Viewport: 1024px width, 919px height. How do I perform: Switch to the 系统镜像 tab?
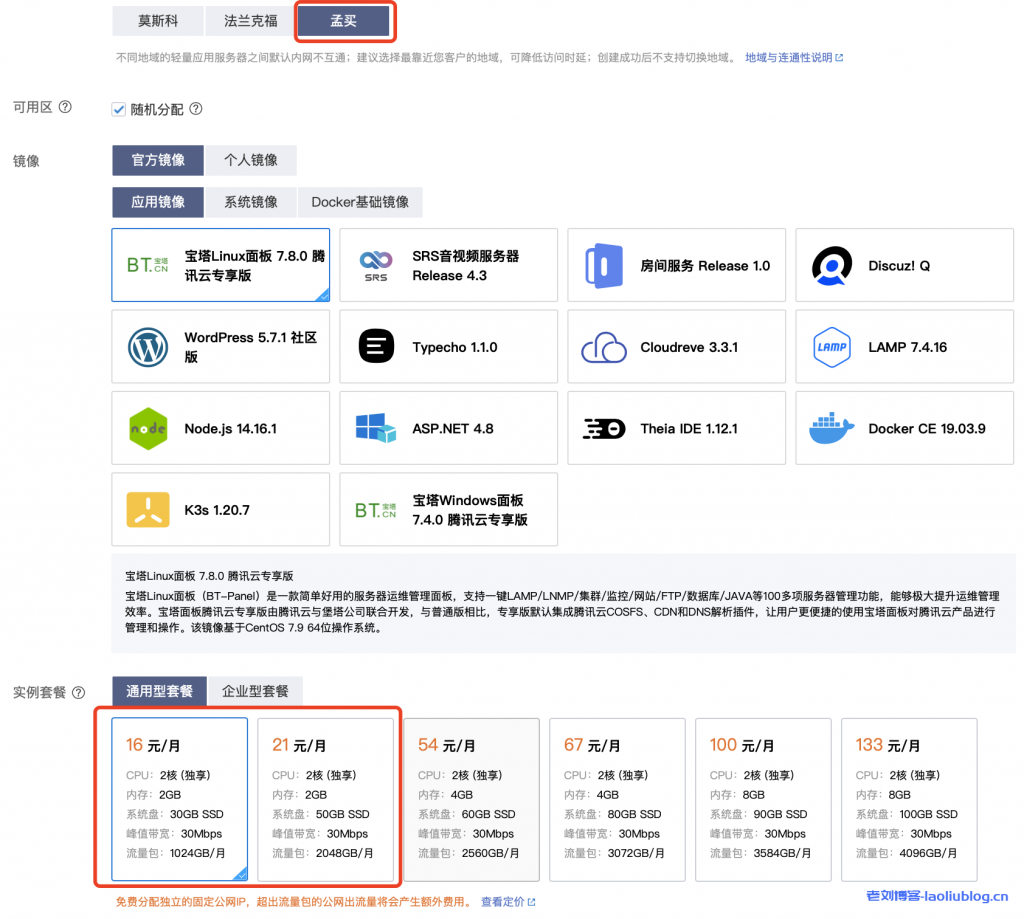[x=251, y=202]
